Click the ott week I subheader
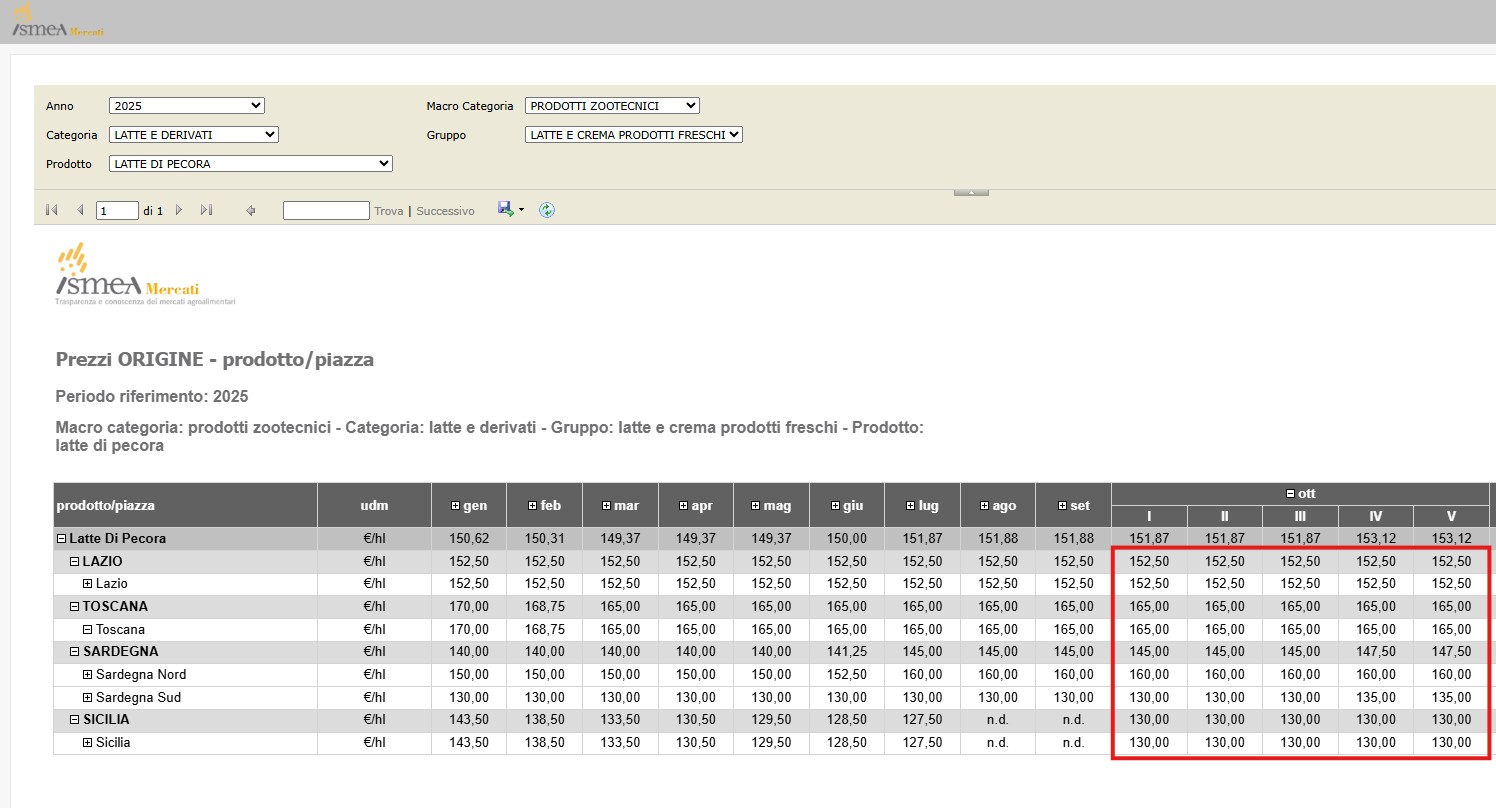1496x808 pixels. click(1149, 517)
